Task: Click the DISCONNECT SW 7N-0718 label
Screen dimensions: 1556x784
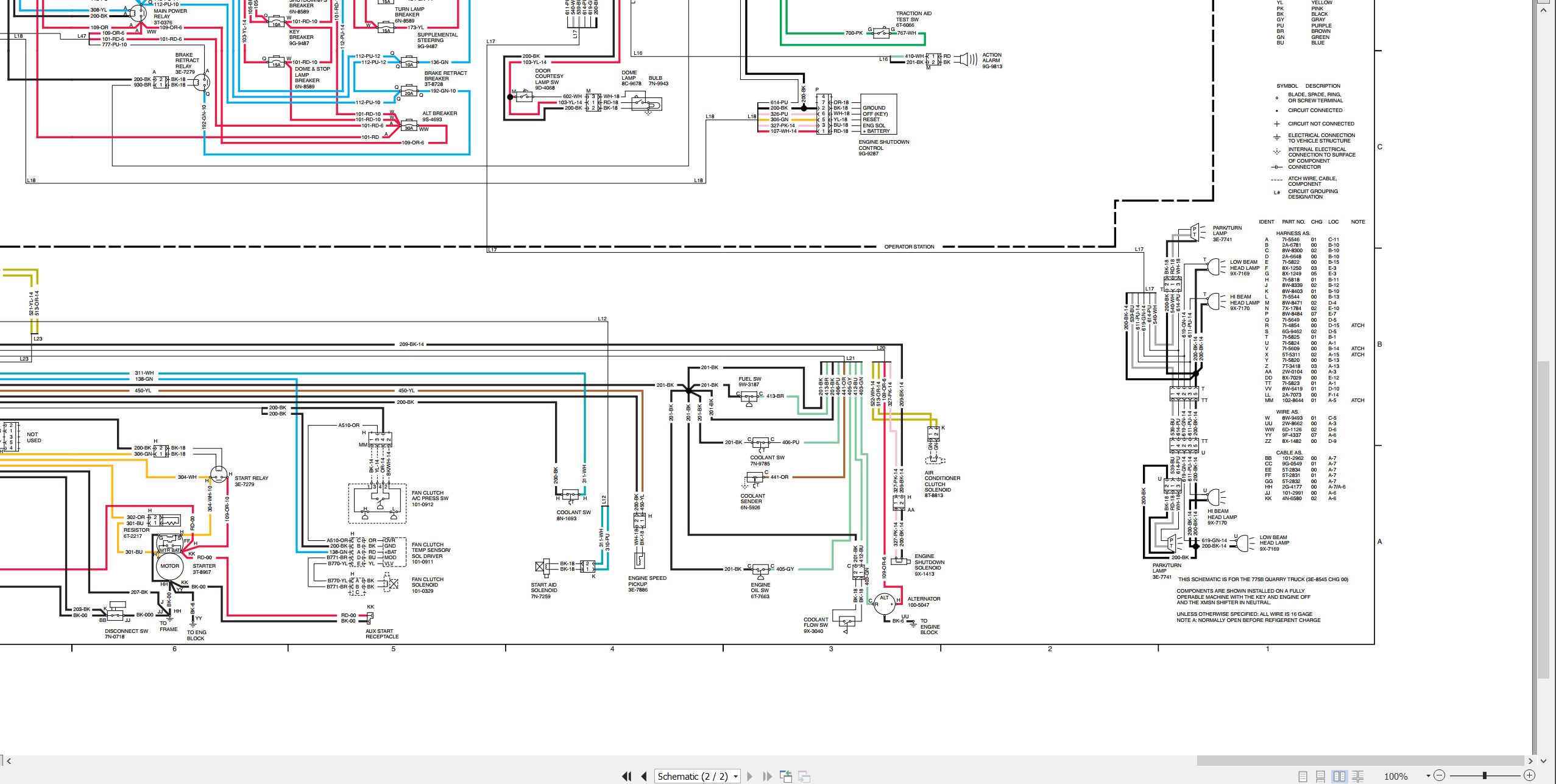Action: 126,634
